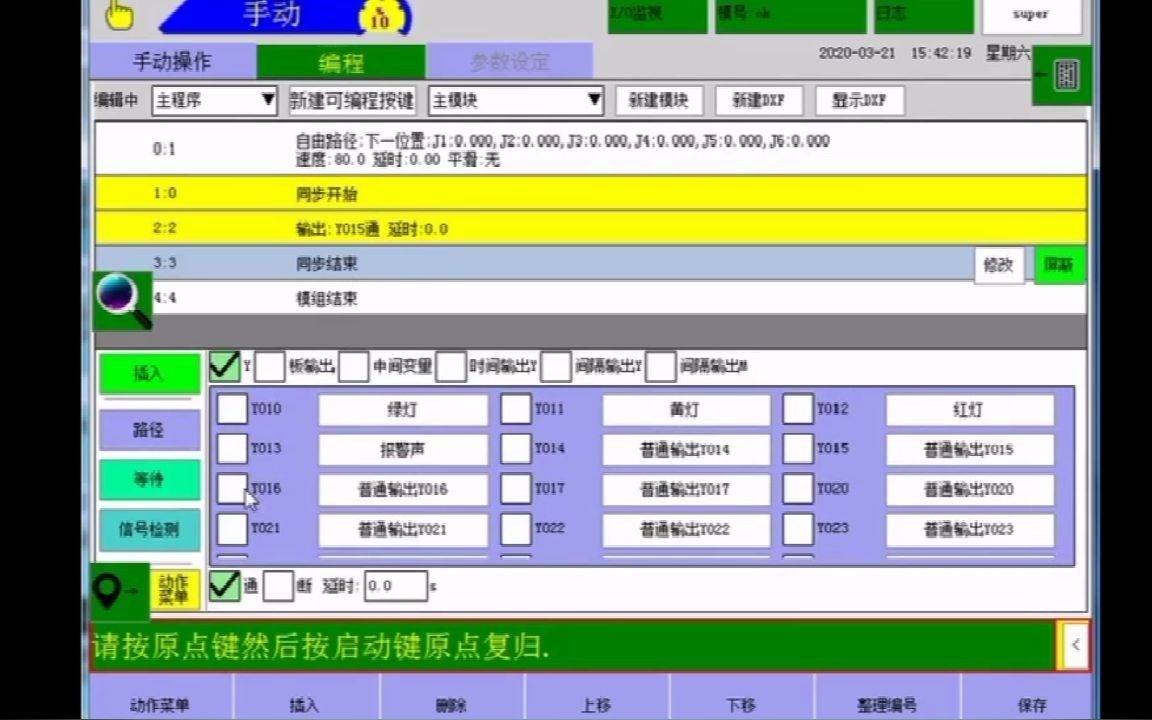Click the 黄灯 label button
The image size is (1152, 720).
pyautogui.click(x=685, y=410)
